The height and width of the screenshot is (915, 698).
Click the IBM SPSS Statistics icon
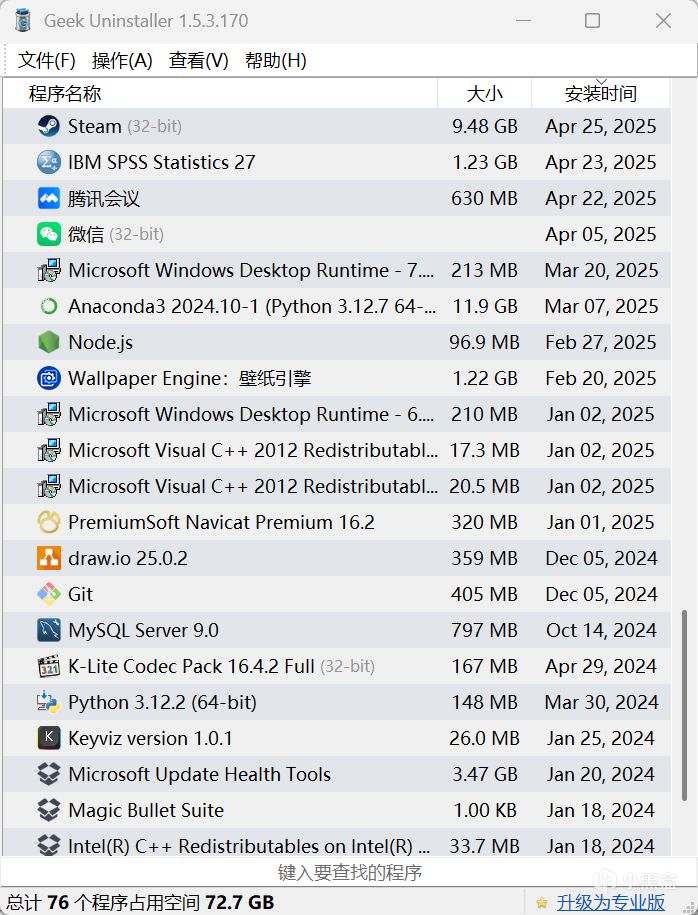tap(48, 162)
